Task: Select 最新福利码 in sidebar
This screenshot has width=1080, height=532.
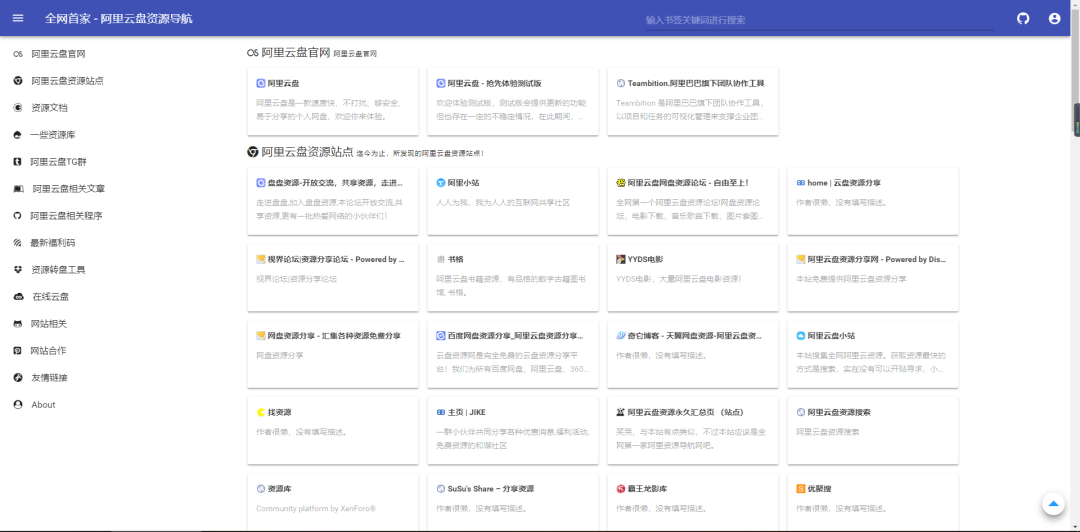Action: (53, 243)
